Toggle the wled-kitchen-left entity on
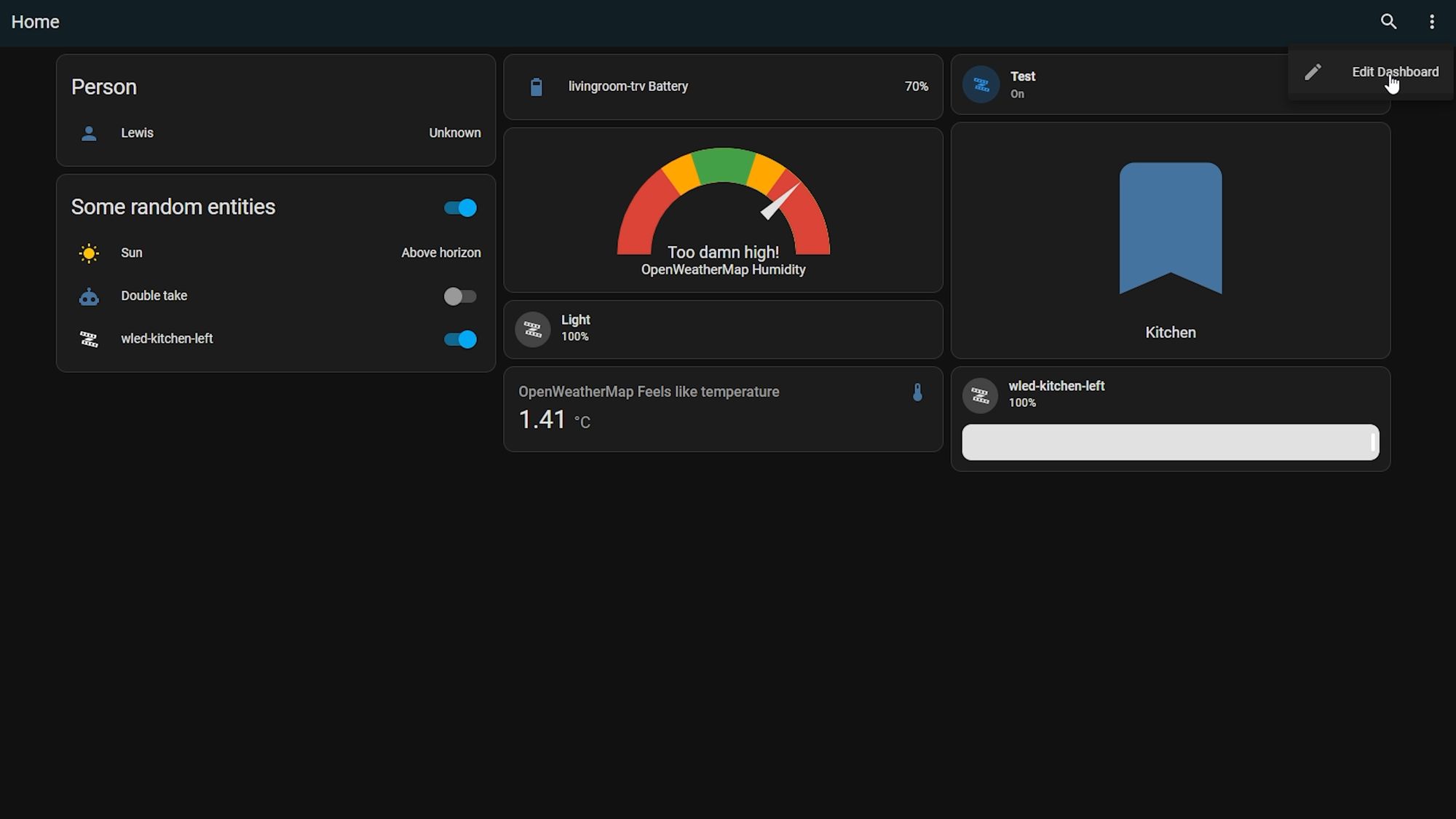Image resolution: width=1456 pixels, height=819 pixels. pyautogui.click(x=461, y=338)
